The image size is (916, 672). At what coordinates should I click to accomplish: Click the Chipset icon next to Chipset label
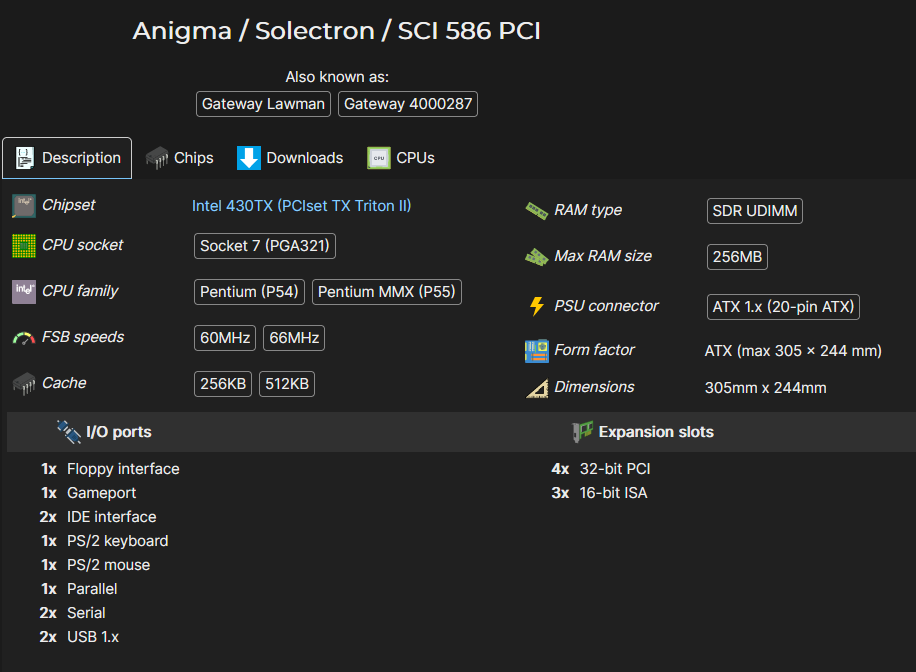pyautogui.click(x=24, y=205)
